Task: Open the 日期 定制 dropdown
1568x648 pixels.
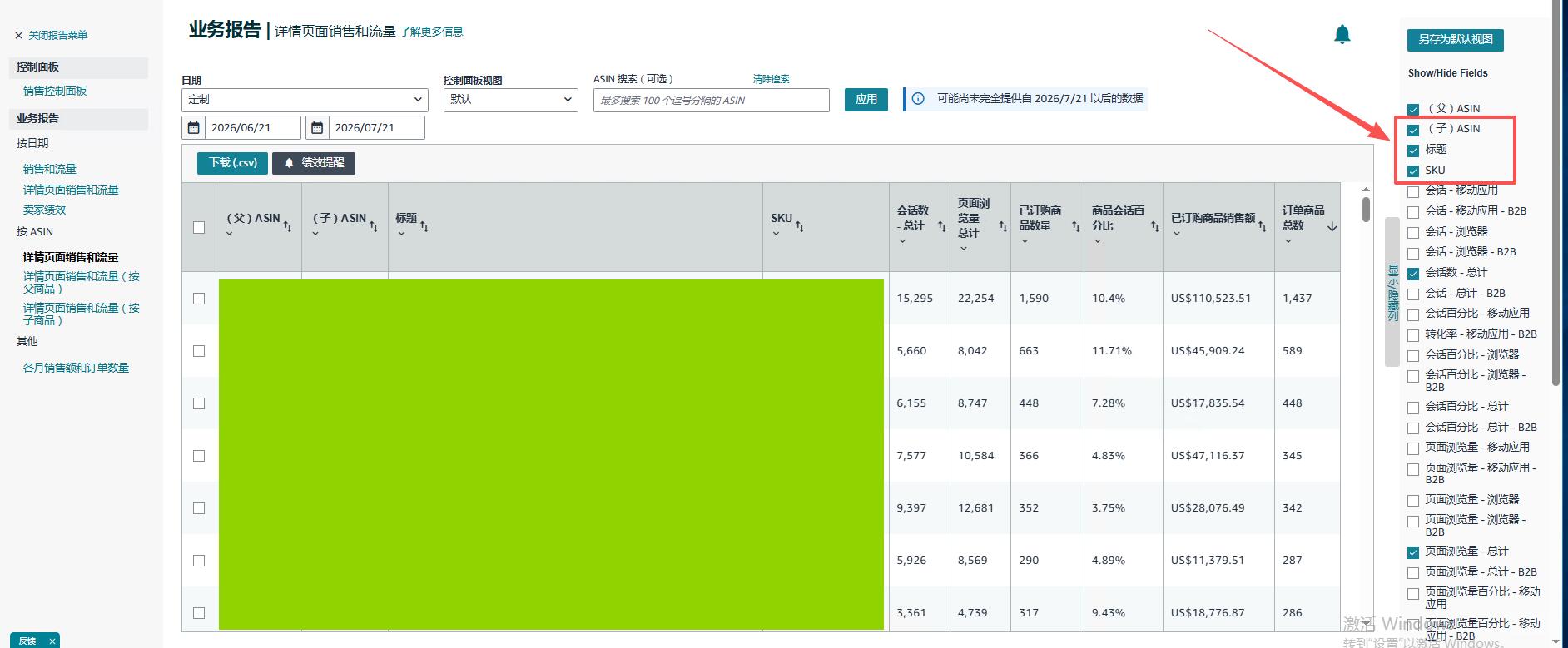Action: 305,100
